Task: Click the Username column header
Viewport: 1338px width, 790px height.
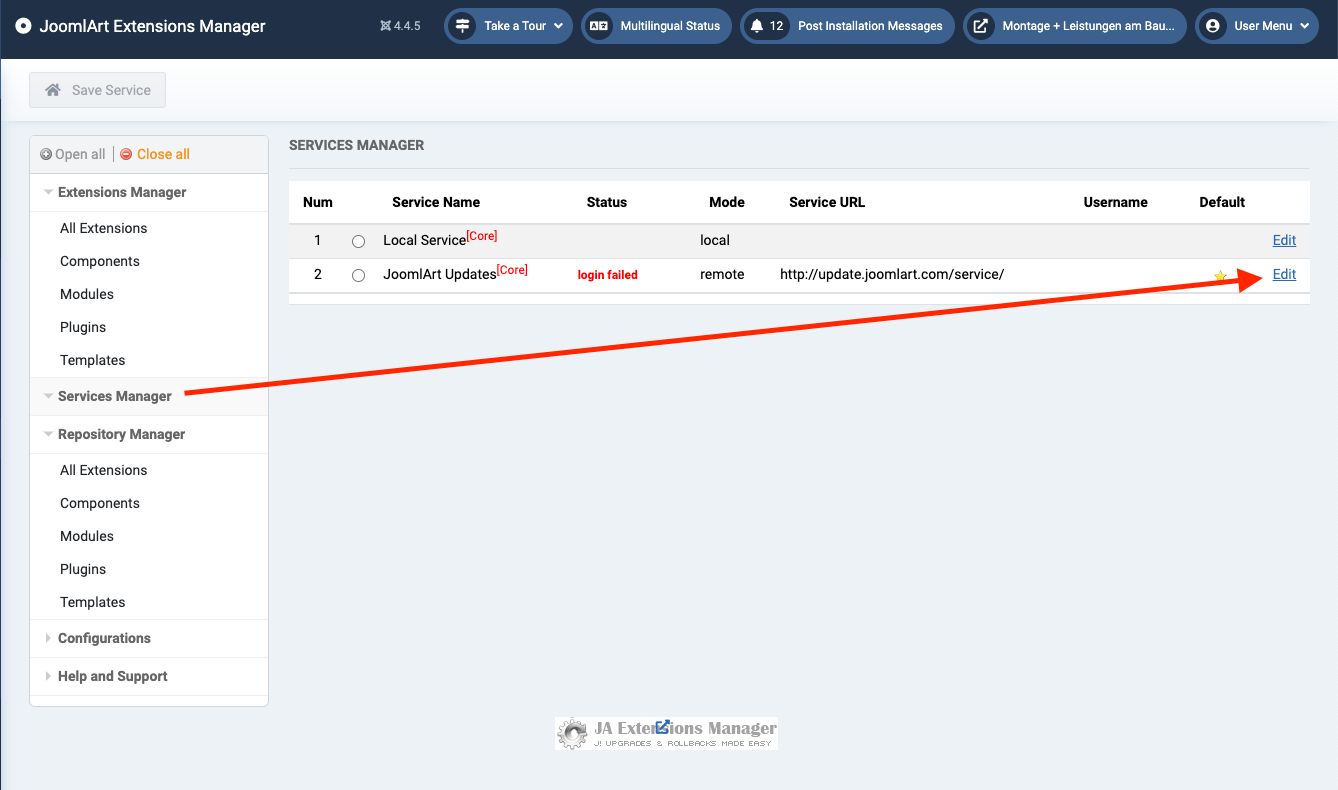Action: pyautogui.click(x=1116, y=202)
